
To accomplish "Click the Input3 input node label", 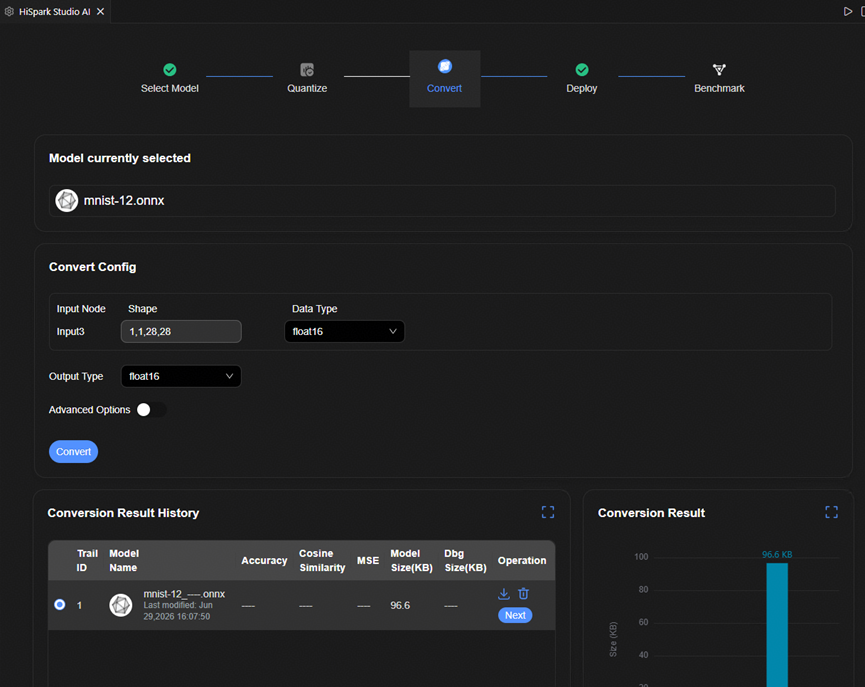I will point(71,332).
